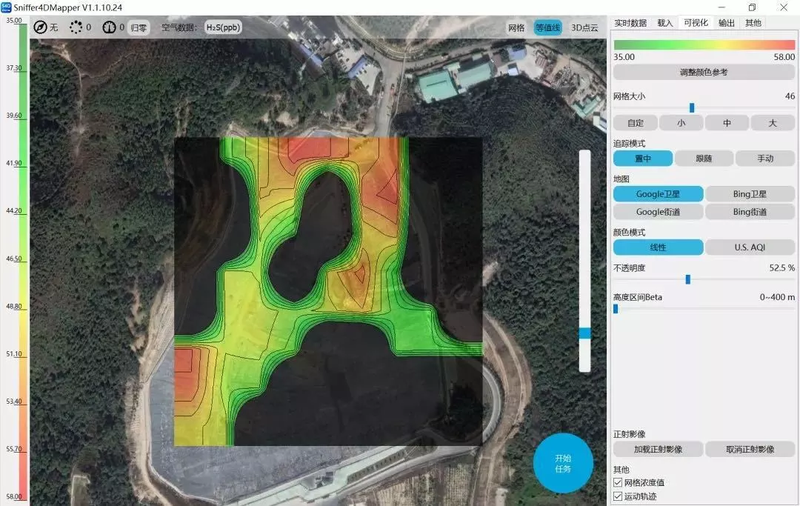Click the 35.00 minimum value under gradient
Image resolution: width=800 pixels, height=506 pixels.
624,57
